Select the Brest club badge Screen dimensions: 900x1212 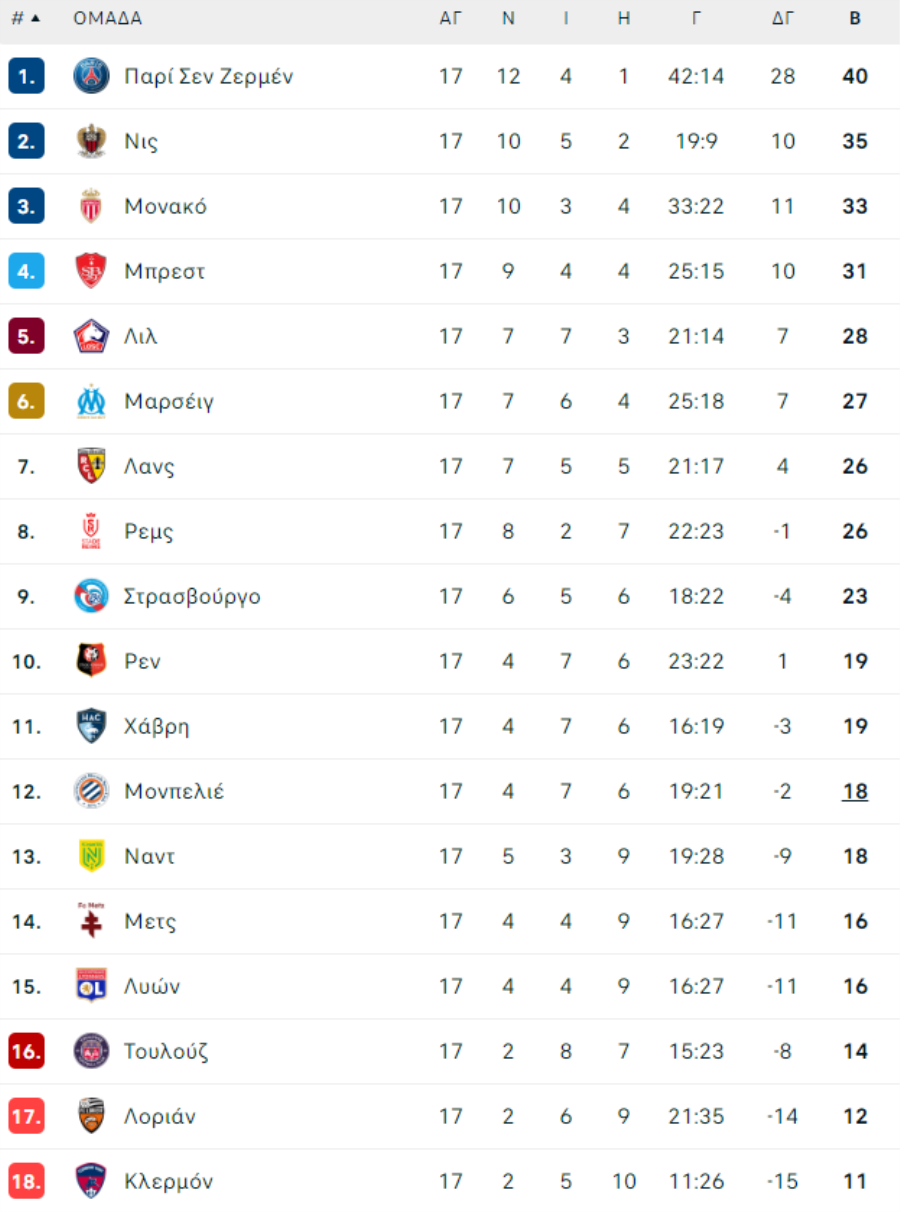point(91,271)
